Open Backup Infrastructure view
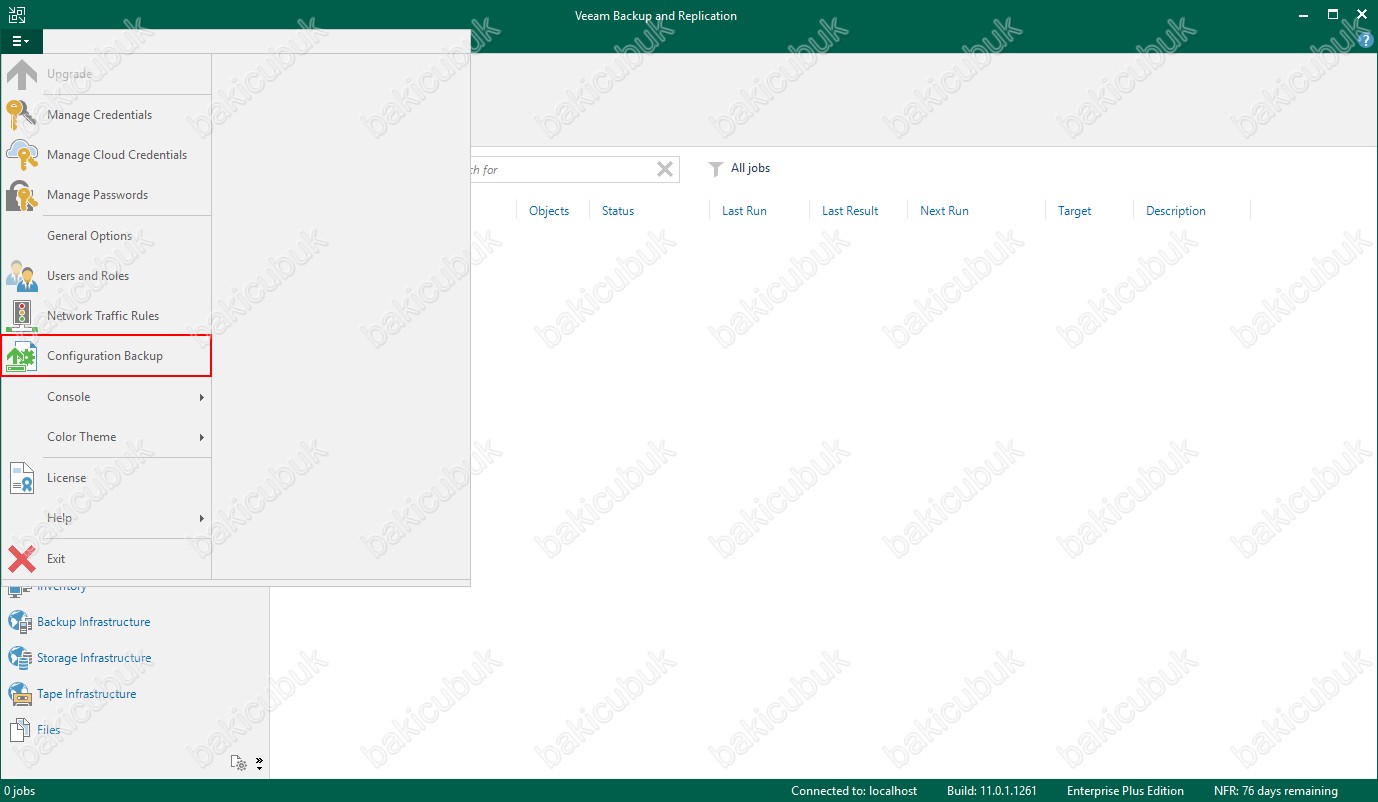1378x802 pixels. [93, 622]
